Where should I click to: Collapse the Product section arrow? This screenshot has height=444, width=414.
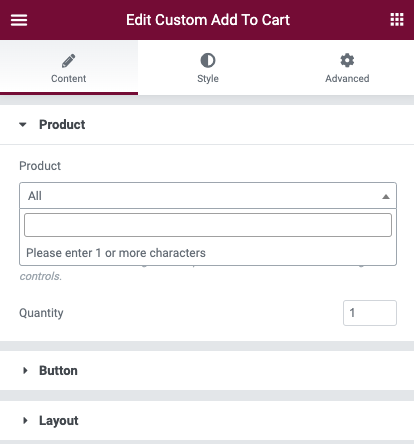(x=23, y=125)
